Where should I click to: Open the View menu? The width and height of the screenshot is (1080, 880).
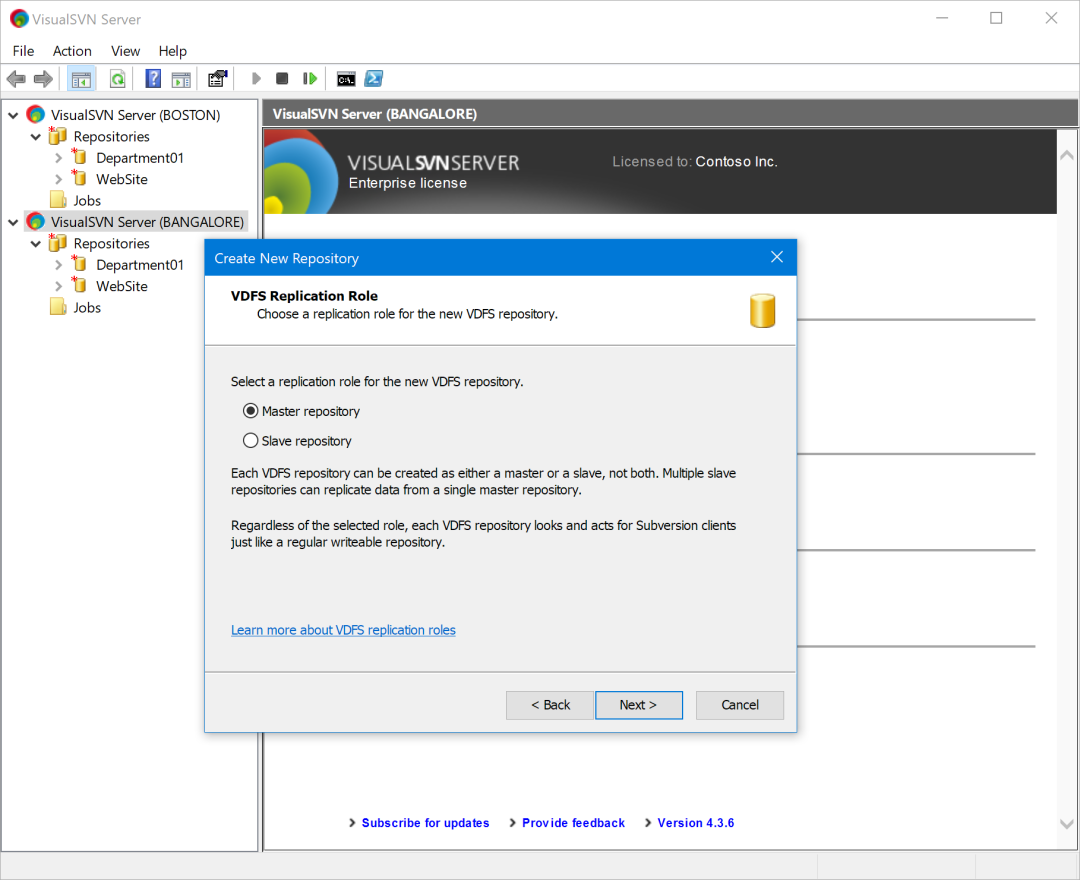[125, 51]
